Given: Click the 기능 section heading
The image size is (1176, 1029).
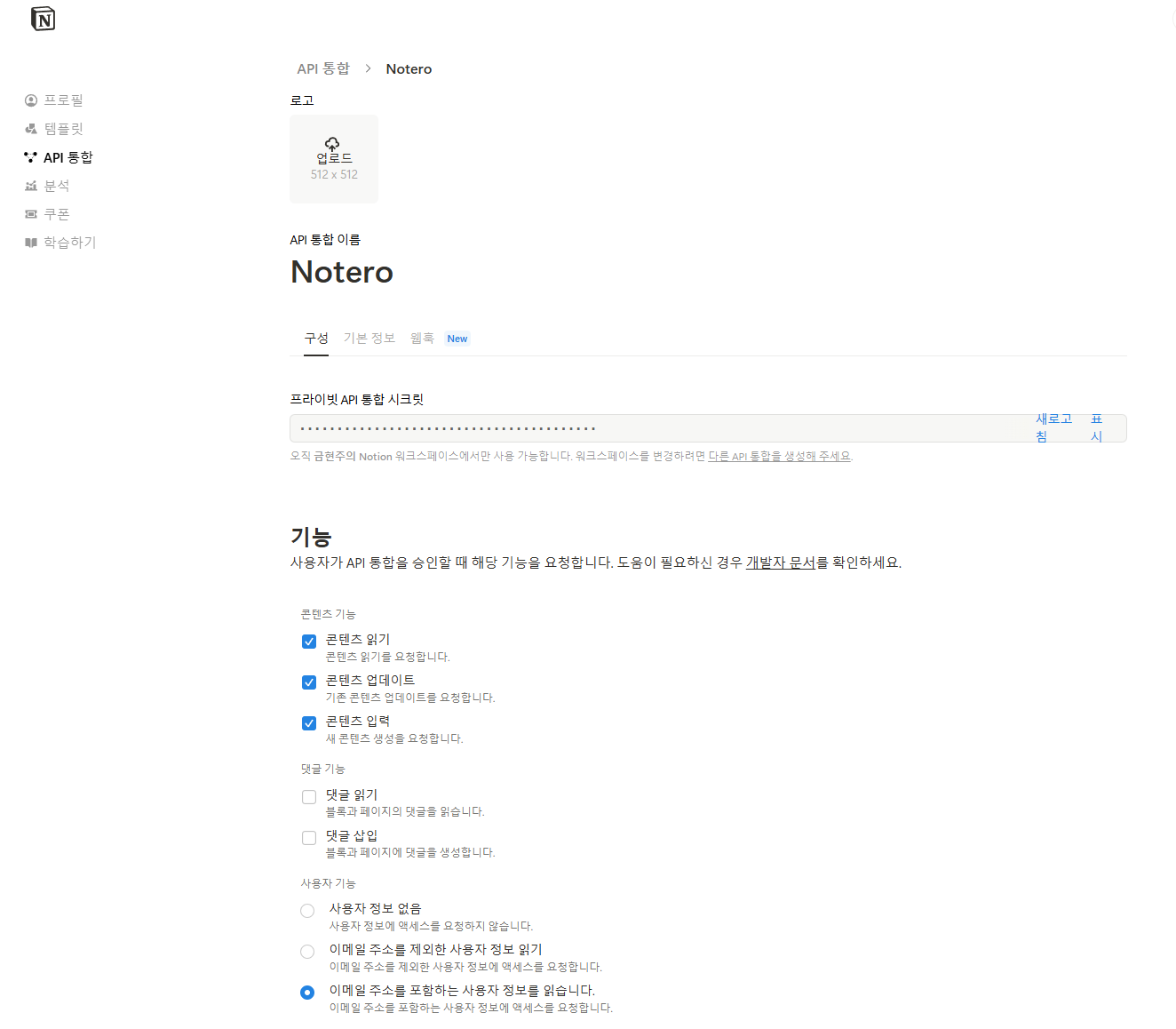Looking at the screenshot, I should click(311, 537).
